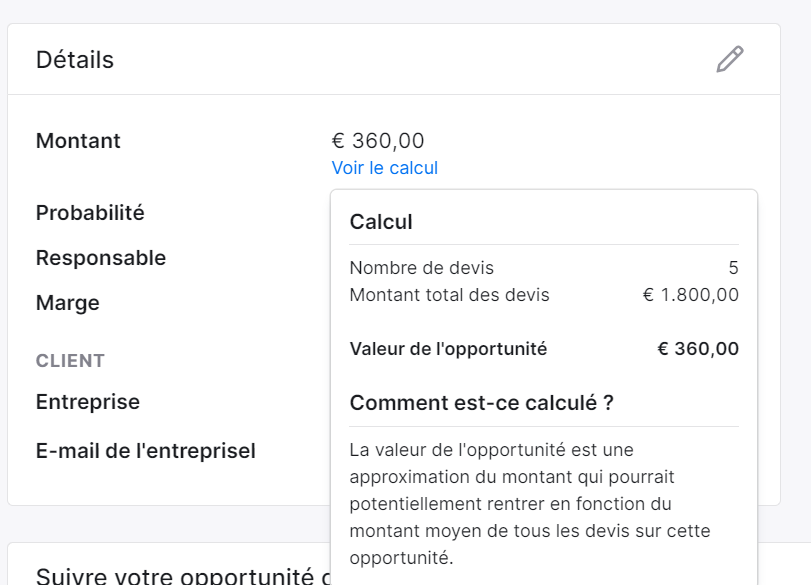Viewport: 811px width, 585px height.
Task: Click the bold € 360,00 opportunity value
Action: 698,349
